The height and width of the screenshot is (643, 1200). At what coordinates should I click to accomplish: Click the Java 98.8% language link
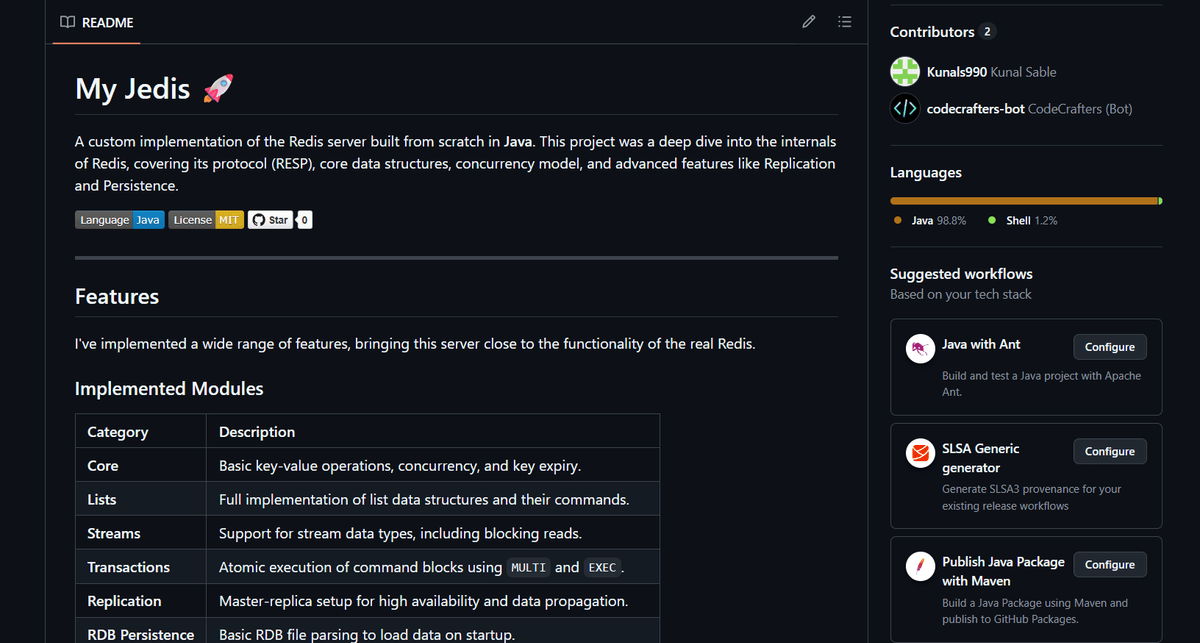click(x=937, y=220)
